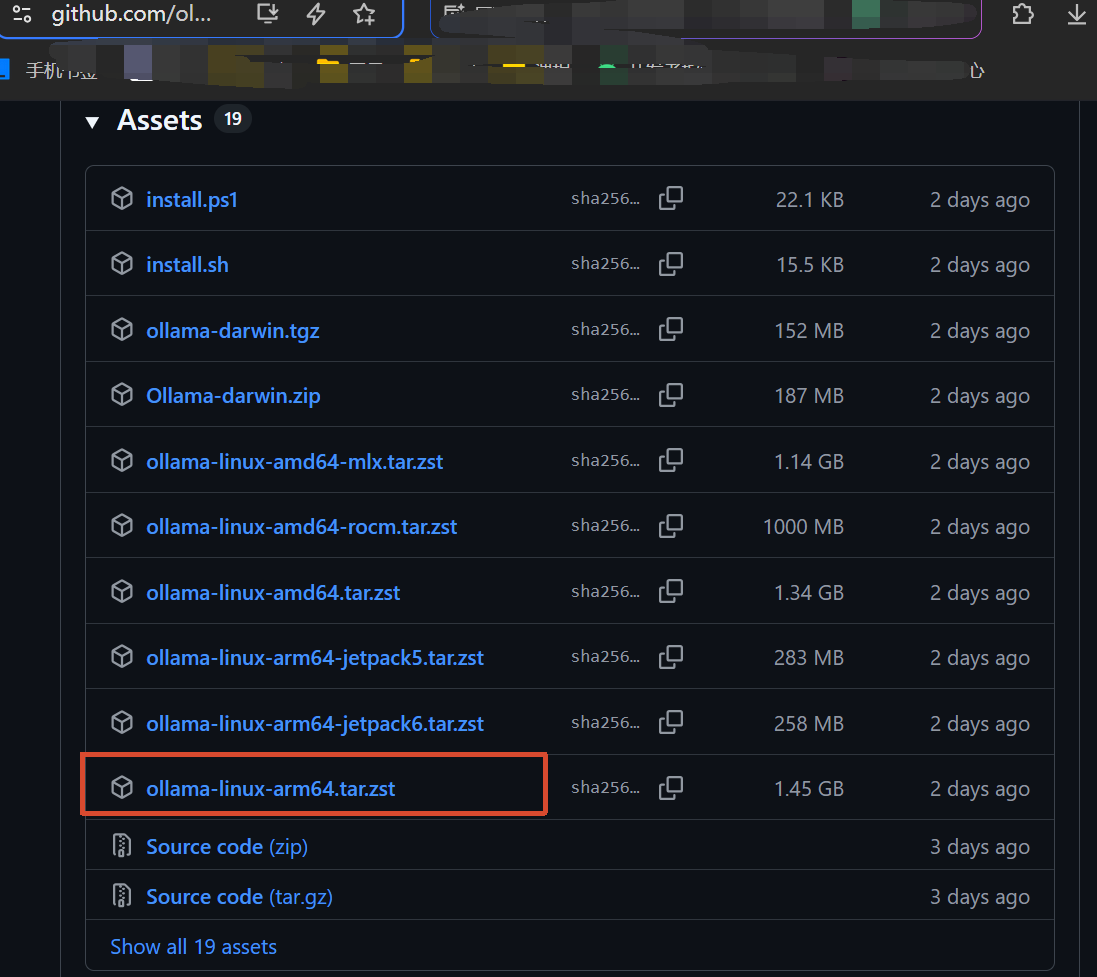The width and height of the screenshot is (1097, 977).
Task: Download Source code (tar.gz)
Action: 239,897
